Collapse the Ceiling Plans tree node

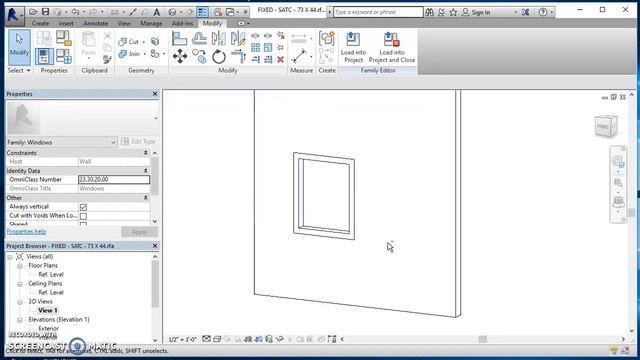tap(19, 284)
